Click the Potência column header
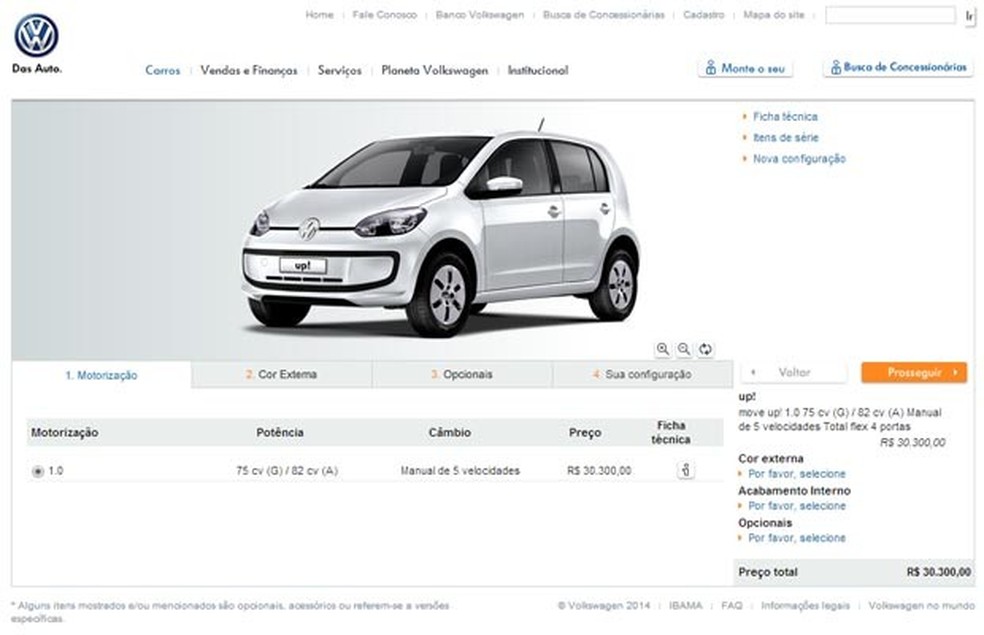984x635 pixels. (x=280, y=432)
